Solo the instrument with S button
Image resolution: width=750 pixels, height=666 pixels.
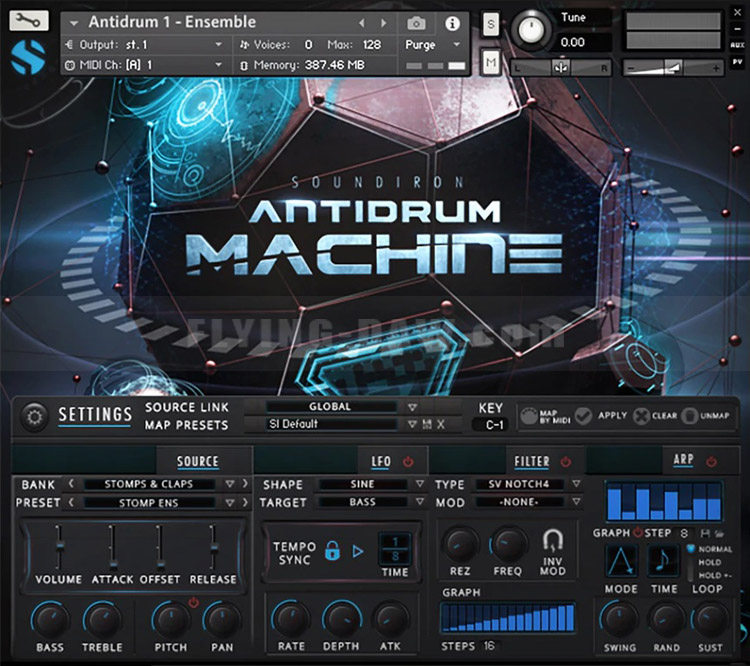pyautogui.click(x=491, y=24)
